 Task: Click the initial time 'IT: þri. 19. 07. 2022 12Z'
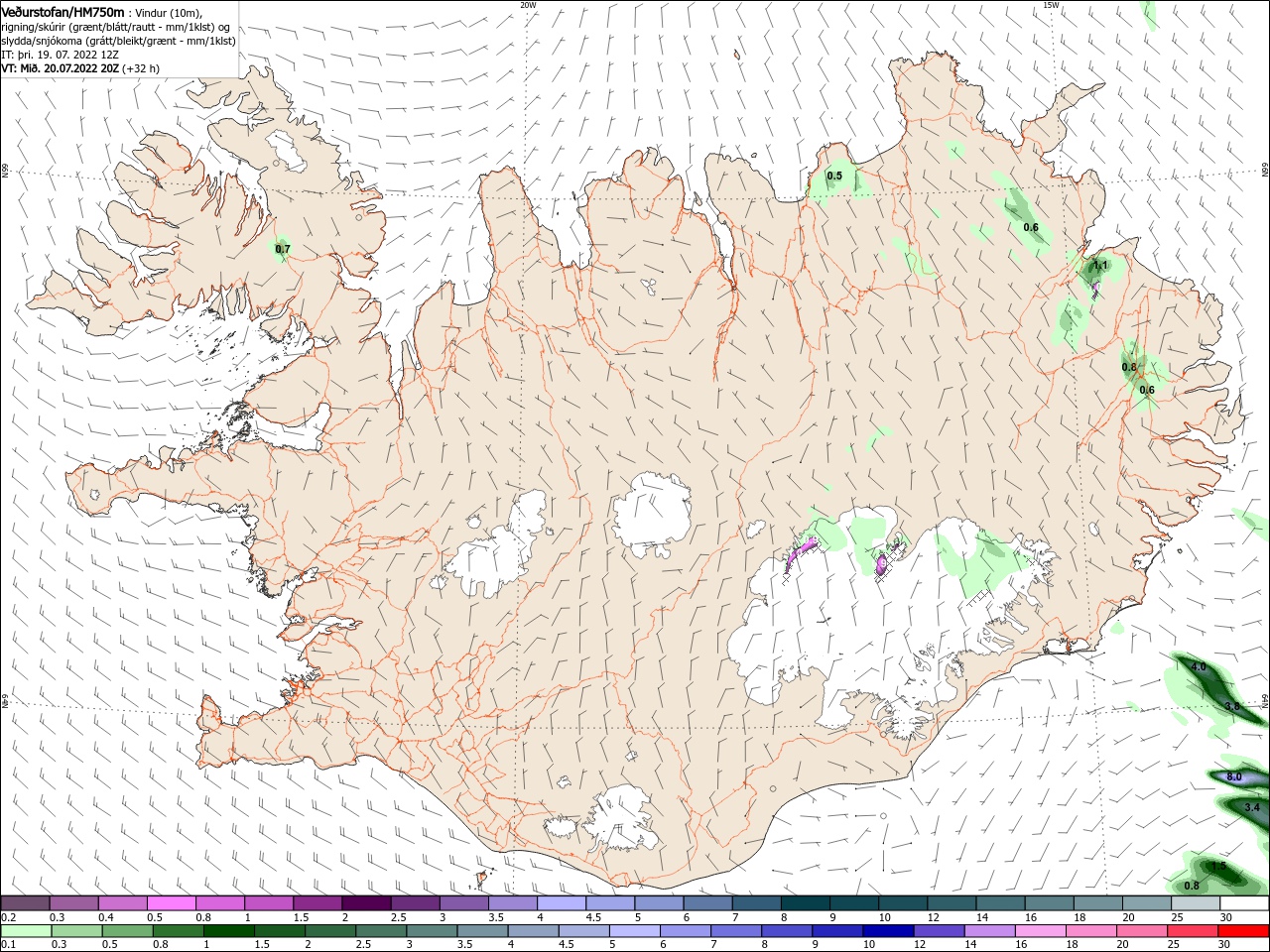[x=62, y=55]
